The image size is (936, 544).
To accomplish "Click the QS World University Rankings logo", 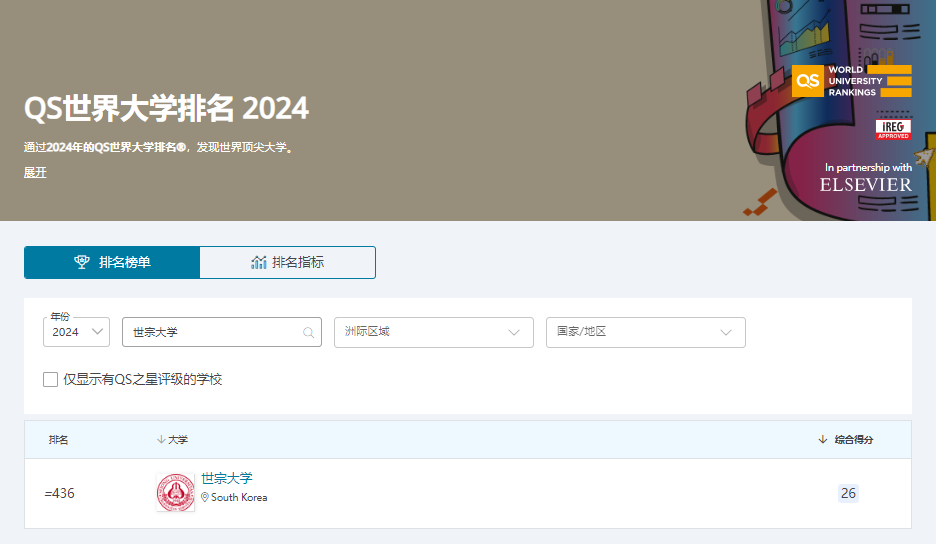I will (852, 81).
